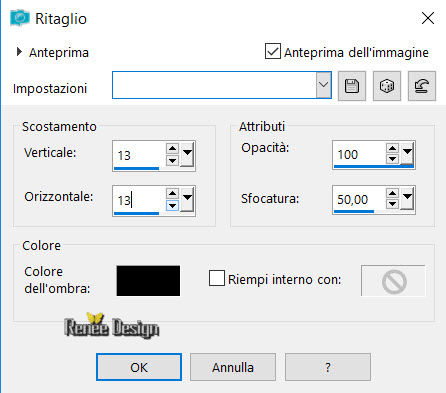Increase Verticale value with up arrow
This screenshot has width=446, height=393.
(172, 148)
